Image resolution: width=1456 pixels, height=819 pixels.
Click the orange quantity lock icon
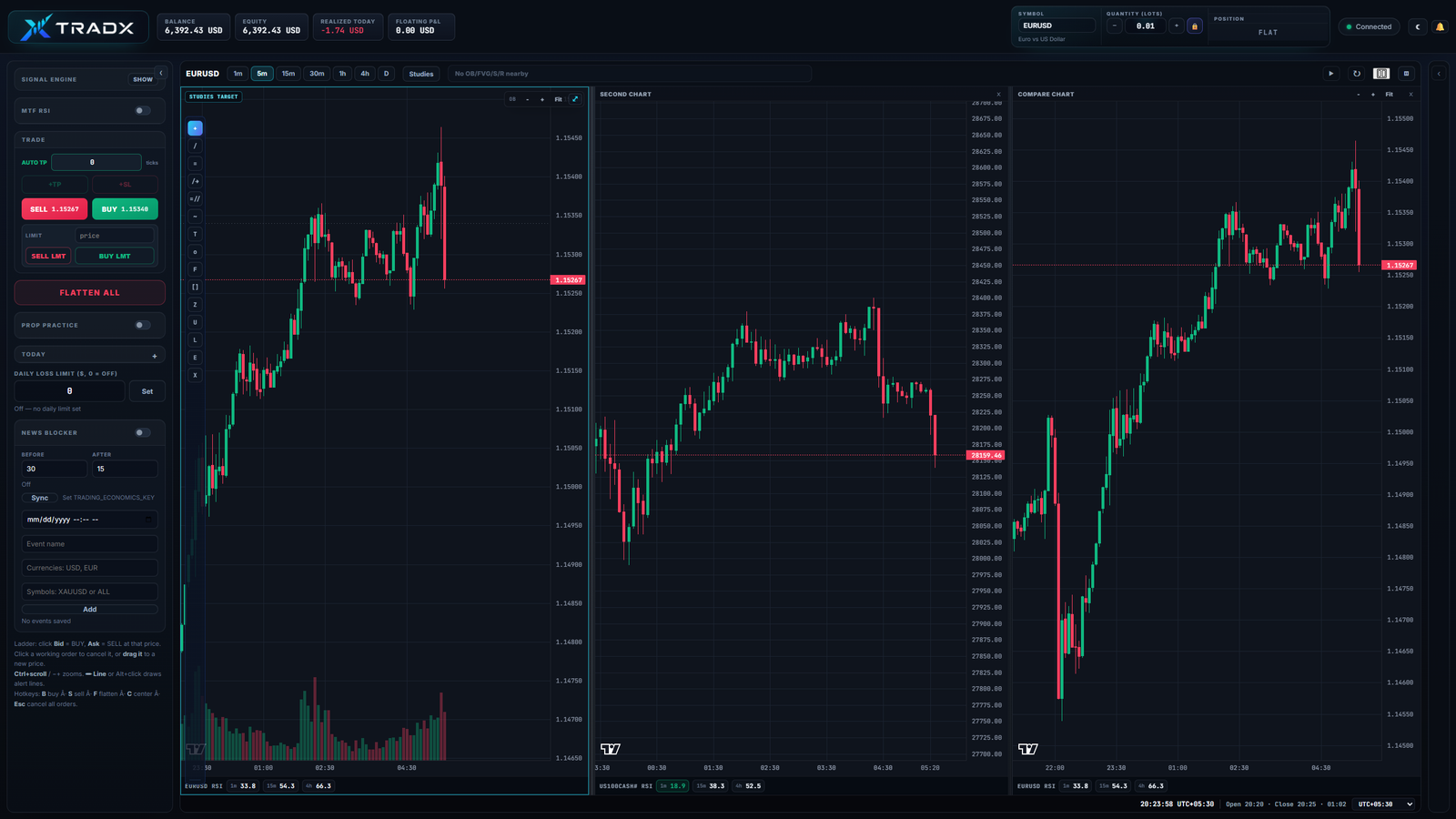(x=1195, y=26)
